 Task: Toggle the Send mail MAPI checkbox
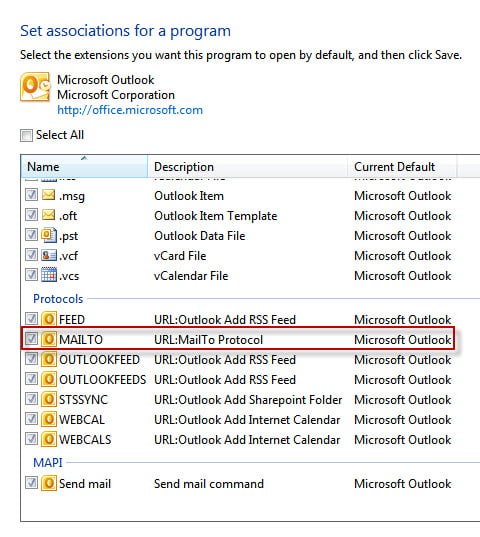pyautogui.click(x=31, y=483)
